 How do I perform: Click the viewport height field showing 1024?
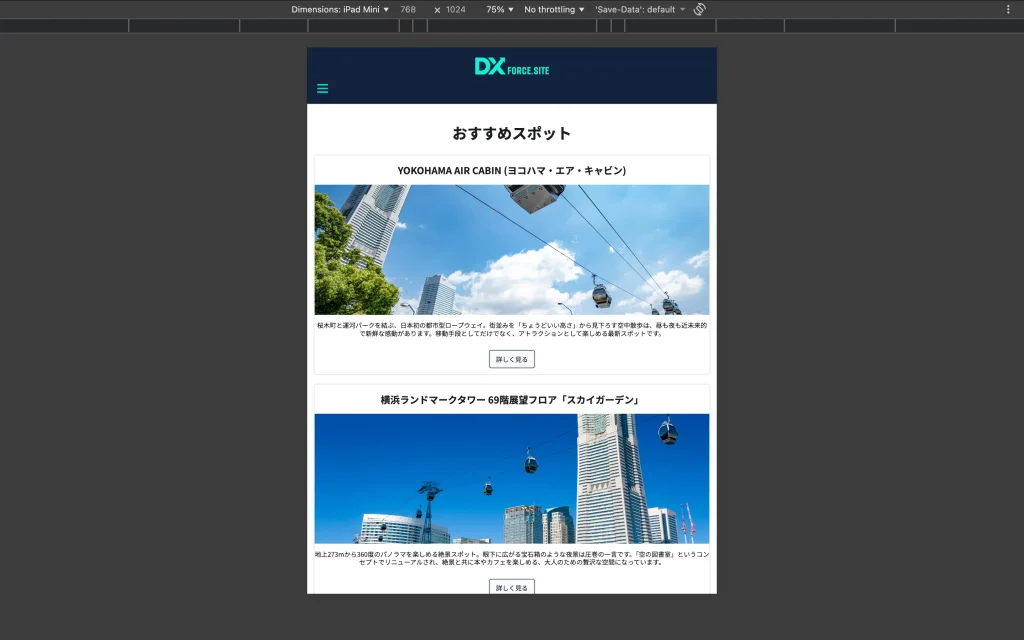point(456,9)
